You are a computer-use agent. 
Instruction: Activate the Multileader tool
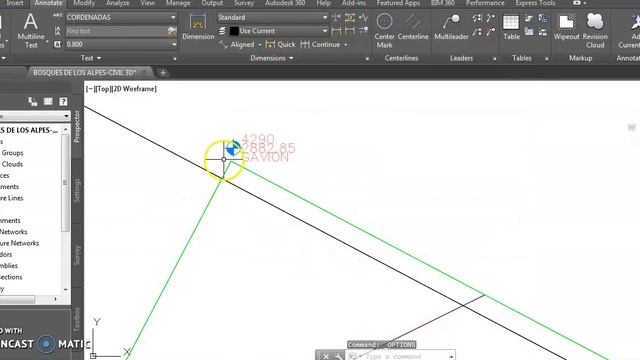[x=451, y=27]
